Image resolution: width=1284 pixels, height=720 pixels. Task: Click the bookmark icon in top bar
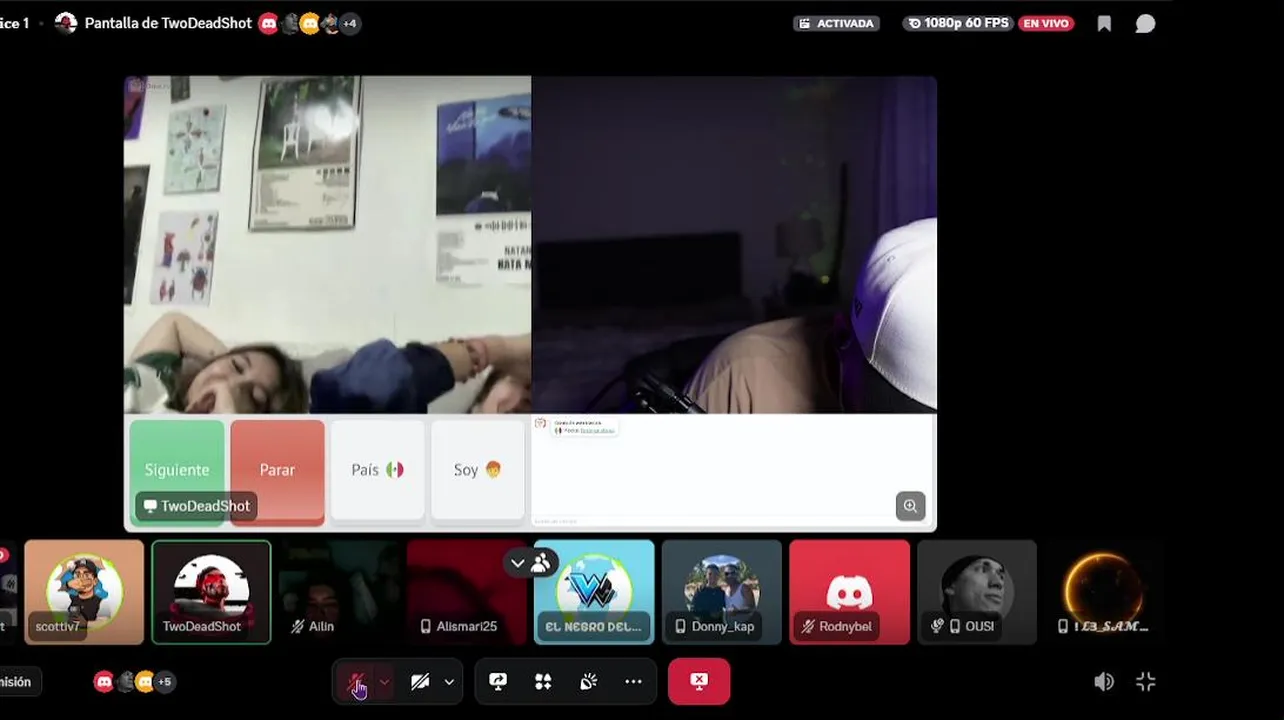click(x=1104, y=23)
